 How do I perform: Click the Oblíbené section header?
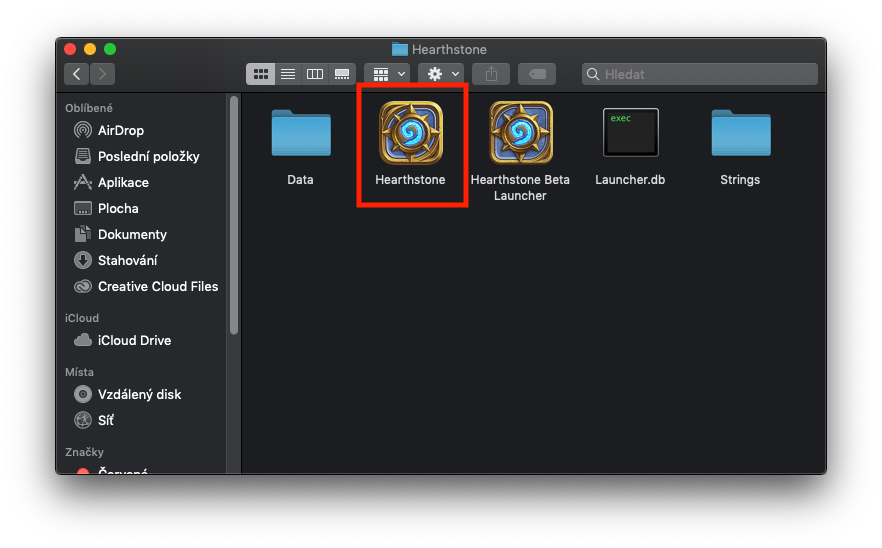pos(89,108)
